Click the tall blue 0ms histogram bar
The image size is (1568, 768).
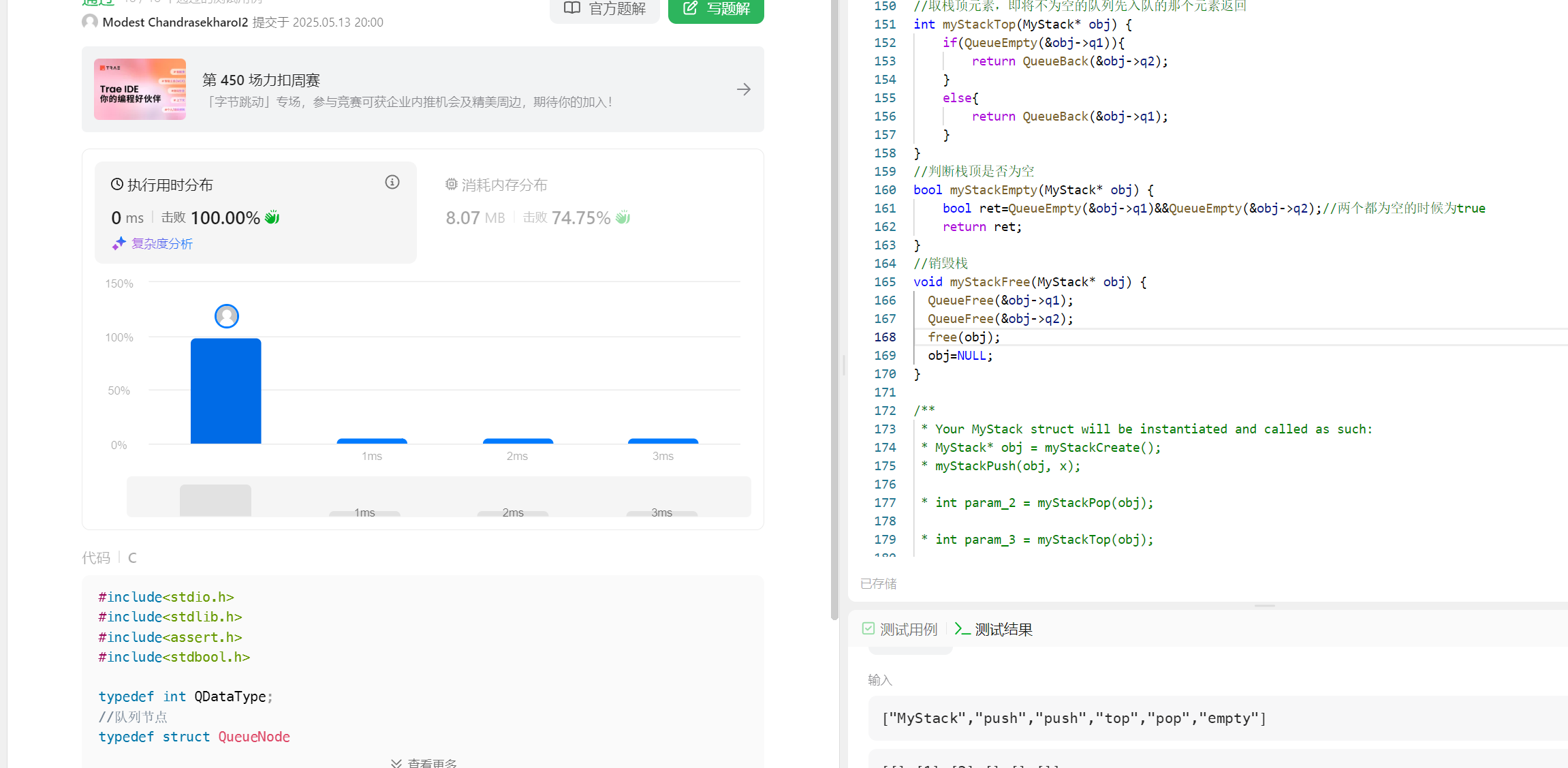pos(226,390)
